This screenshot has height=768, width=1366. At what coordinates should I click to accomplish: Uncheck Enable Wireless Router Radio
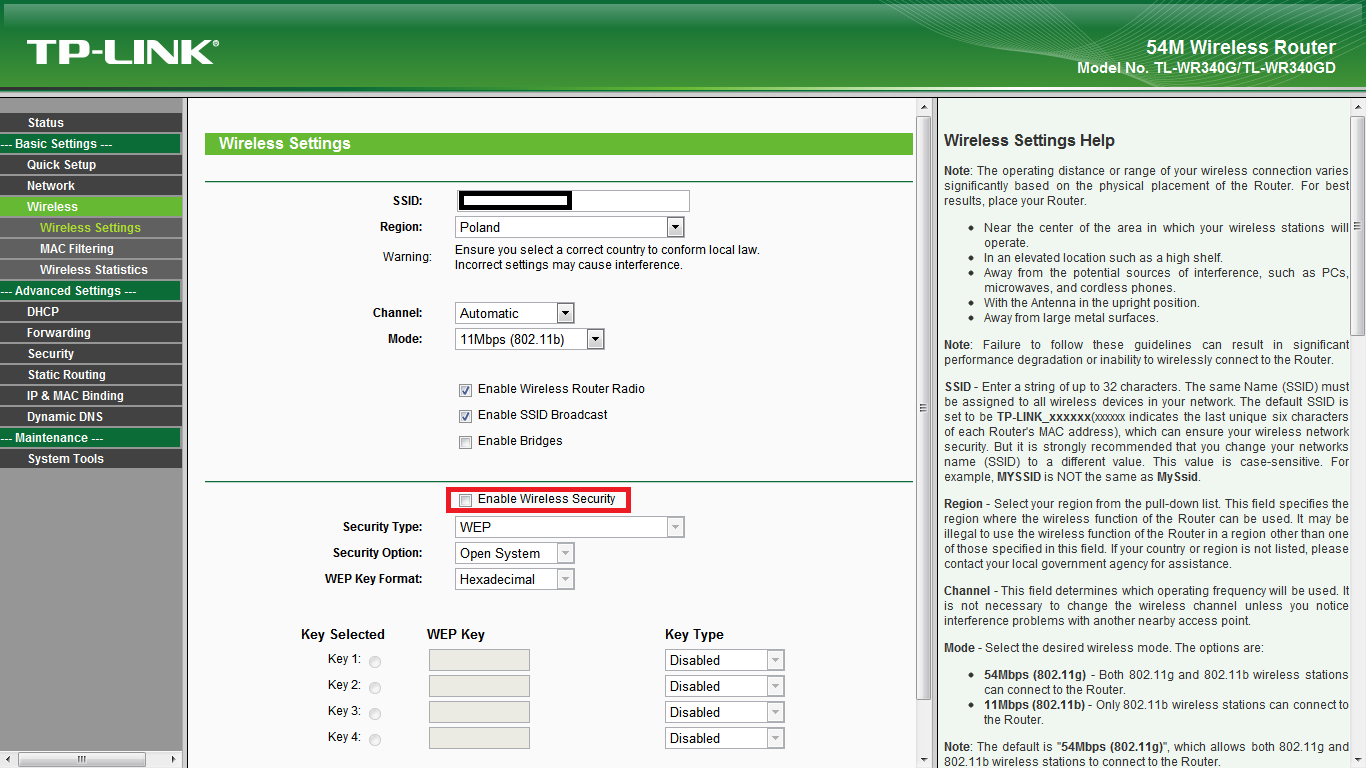click(x=465, y=390)
